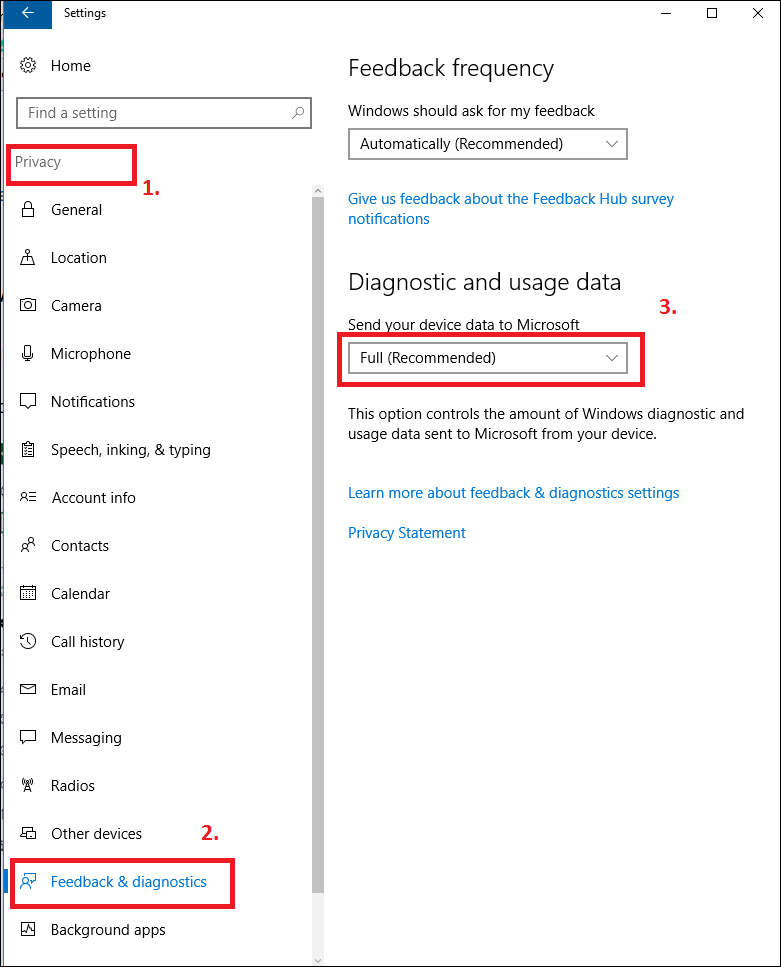Click the Notifications speech bubble icon
This screenshot has width=781, height=967.
click(x=28, y=401)
